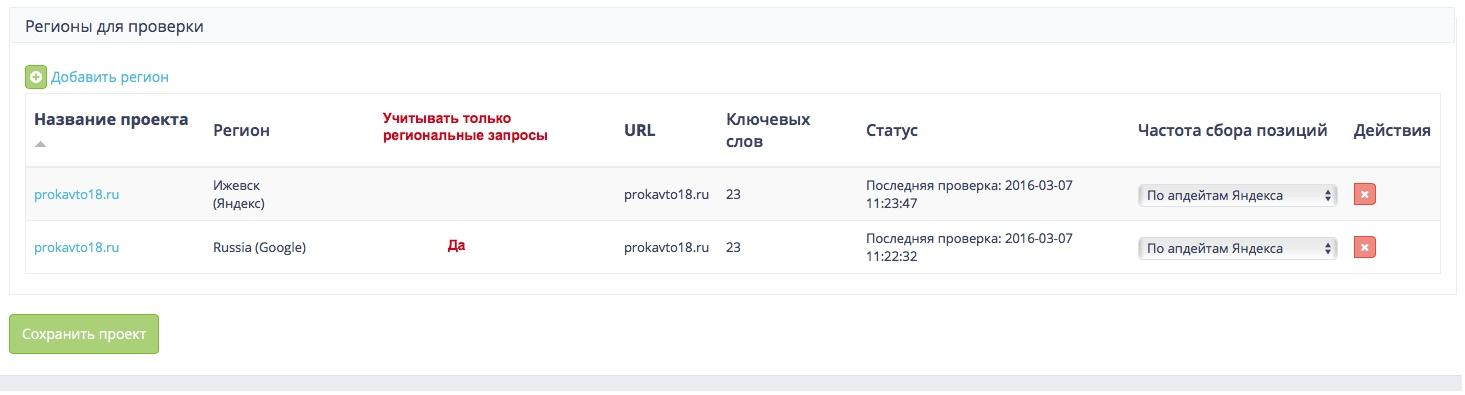Image resolution: width=1465 pixels, height=395 pixels.
Task: Click the Регион column header
Action: (x=242, y=130)
